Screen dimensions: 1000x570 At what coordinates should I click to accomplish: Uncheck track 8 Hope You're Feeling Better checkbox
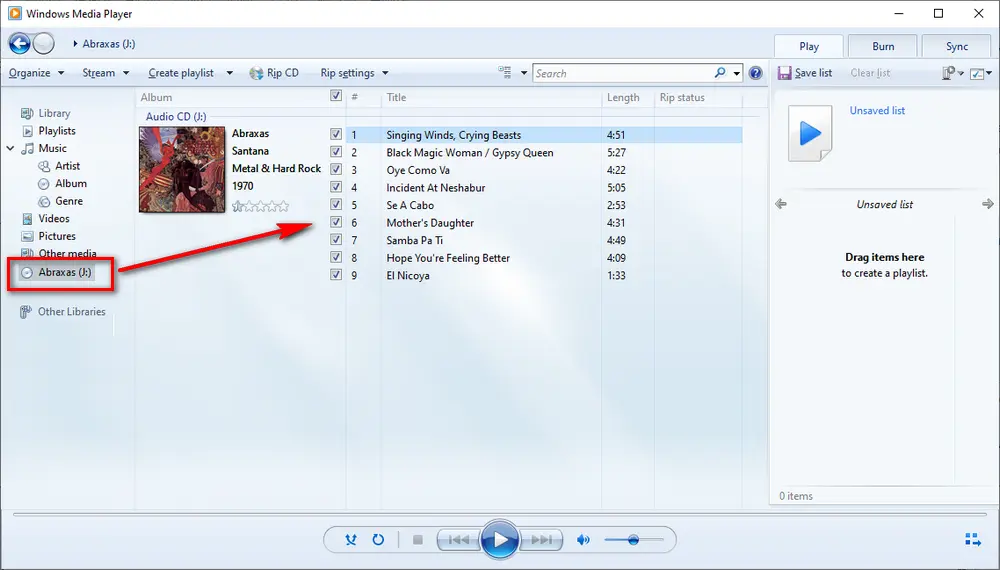335,257
